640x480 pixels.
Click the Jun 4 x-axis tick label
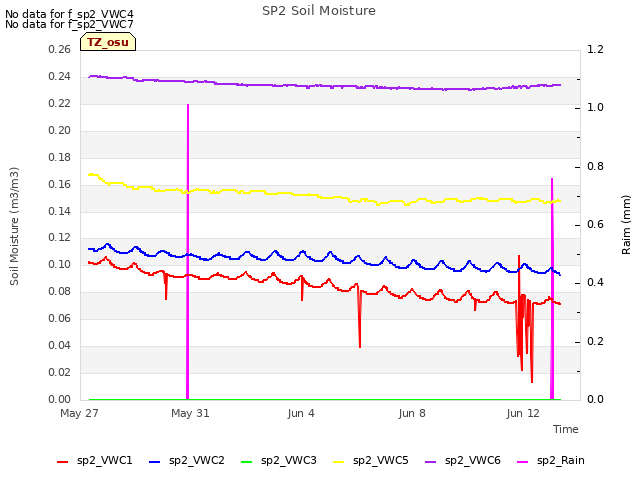click(301, 413)
